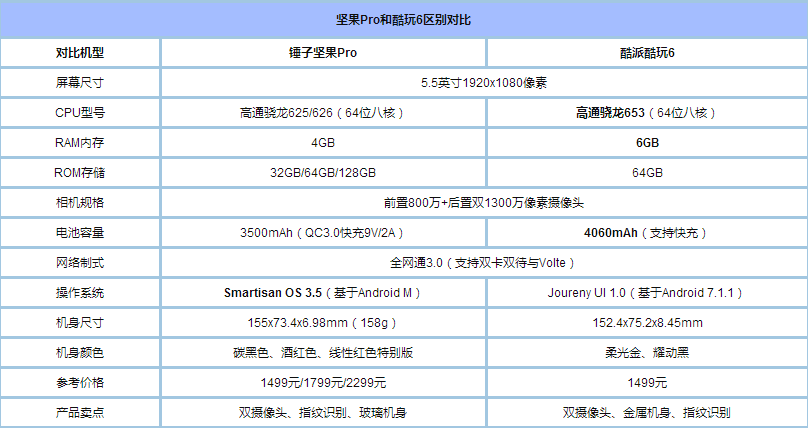Click the 高通骁龙653 cell
This screenshot has width=808, height=428.
pyautogui.click(x=647, y=112)
